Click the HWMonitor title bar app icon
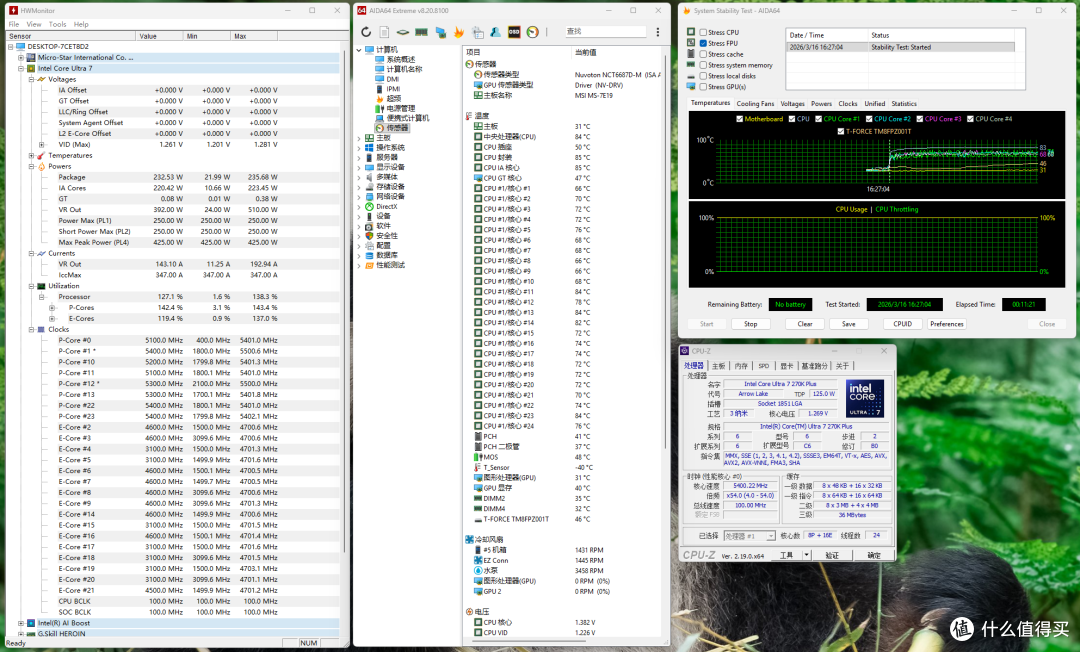The image size is (1080, 652). point(13,10)
